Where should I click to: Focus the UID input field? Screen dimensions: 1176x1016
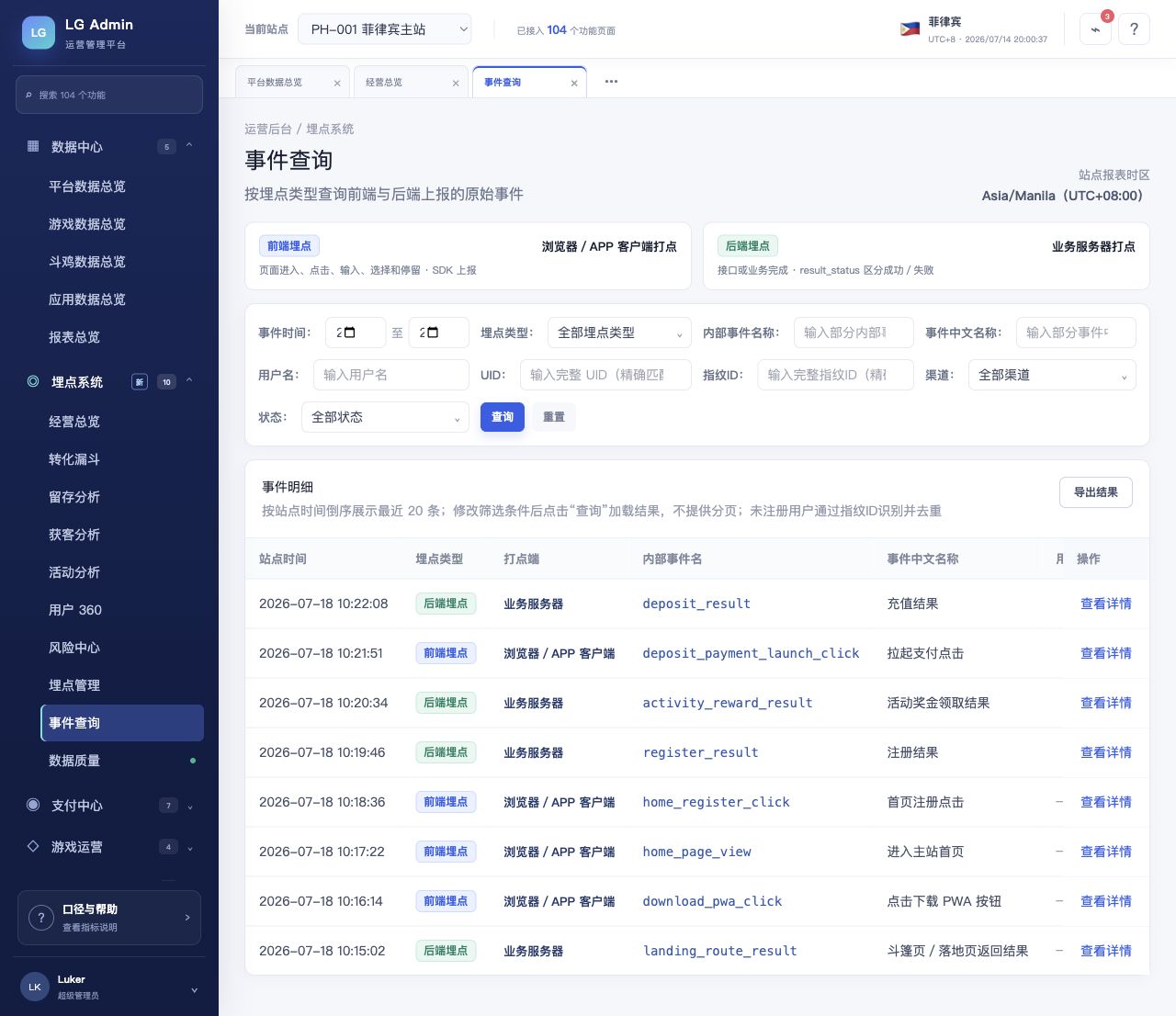tap(605, 375)
